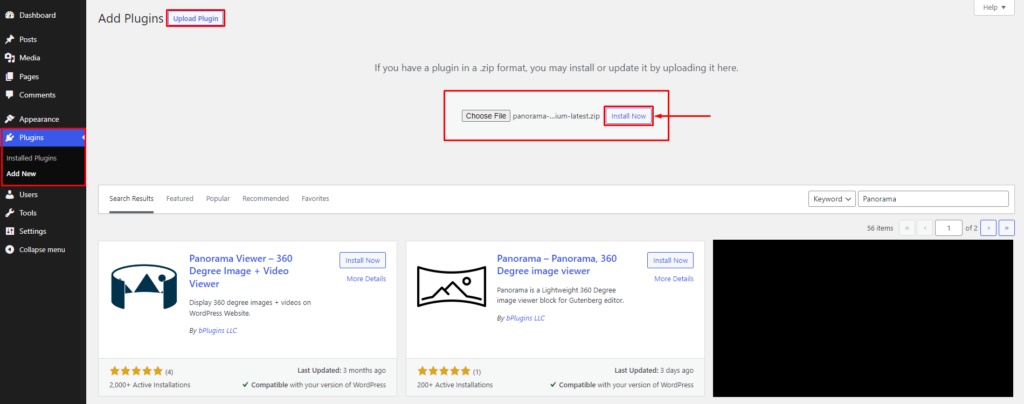The image size is (1024, 404).
Task: Click the Users icon in sidebar
Action: tap(9, 195)
